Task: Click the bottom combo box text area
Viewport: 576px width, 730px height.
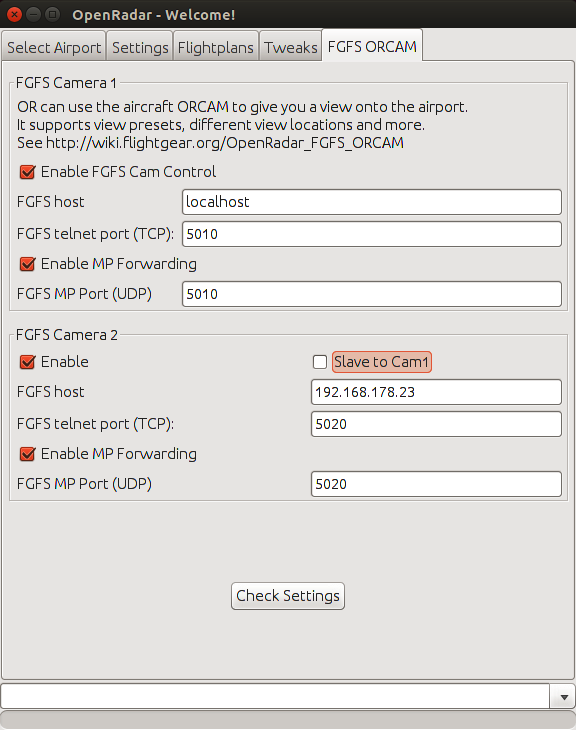Action: 275,696
